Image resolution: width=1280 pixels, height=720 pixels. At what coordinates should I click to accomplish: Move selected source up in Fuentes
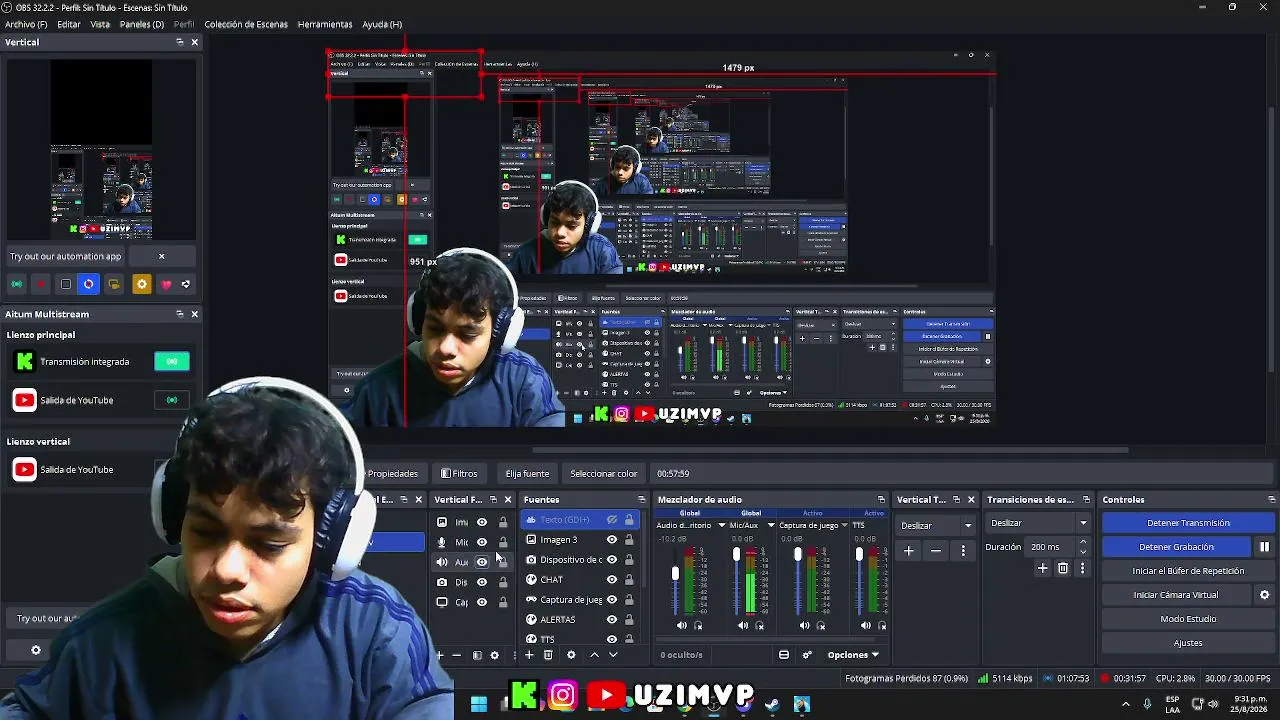(594, 655)
